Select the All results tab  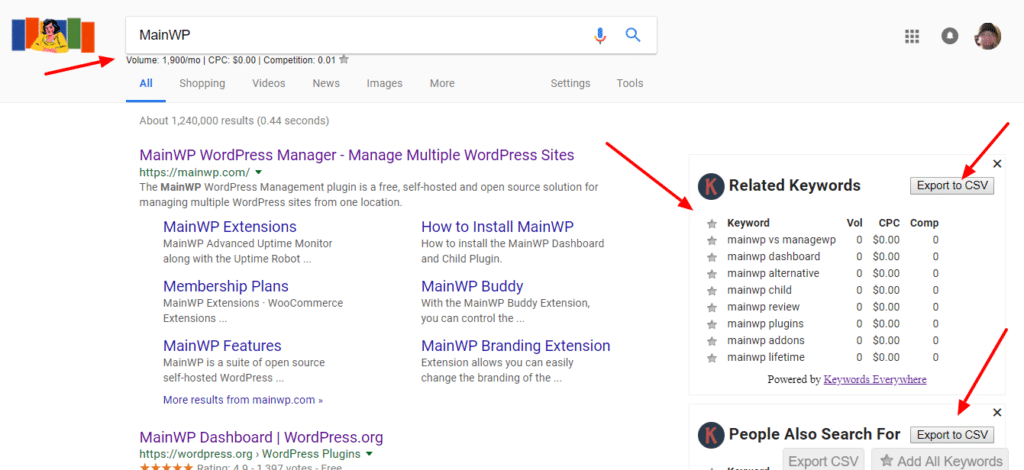pos(146,84)
